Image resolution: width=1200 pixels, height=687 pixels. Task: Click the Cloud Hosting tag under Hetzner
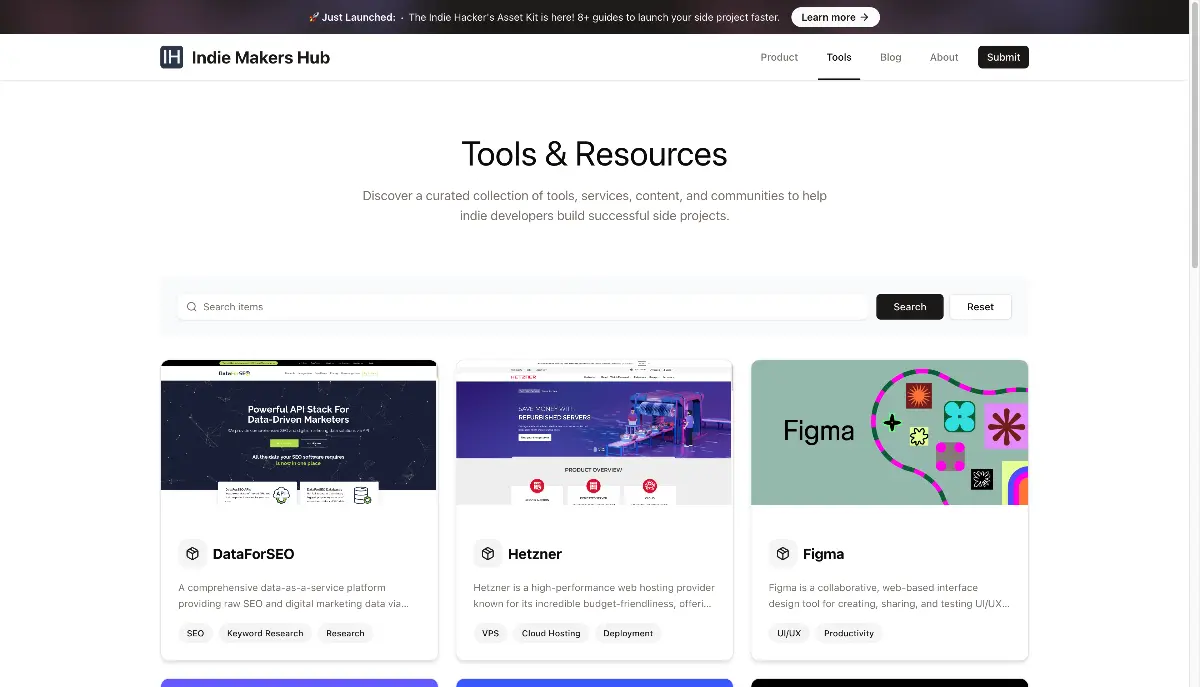click(x=551, y=633)
